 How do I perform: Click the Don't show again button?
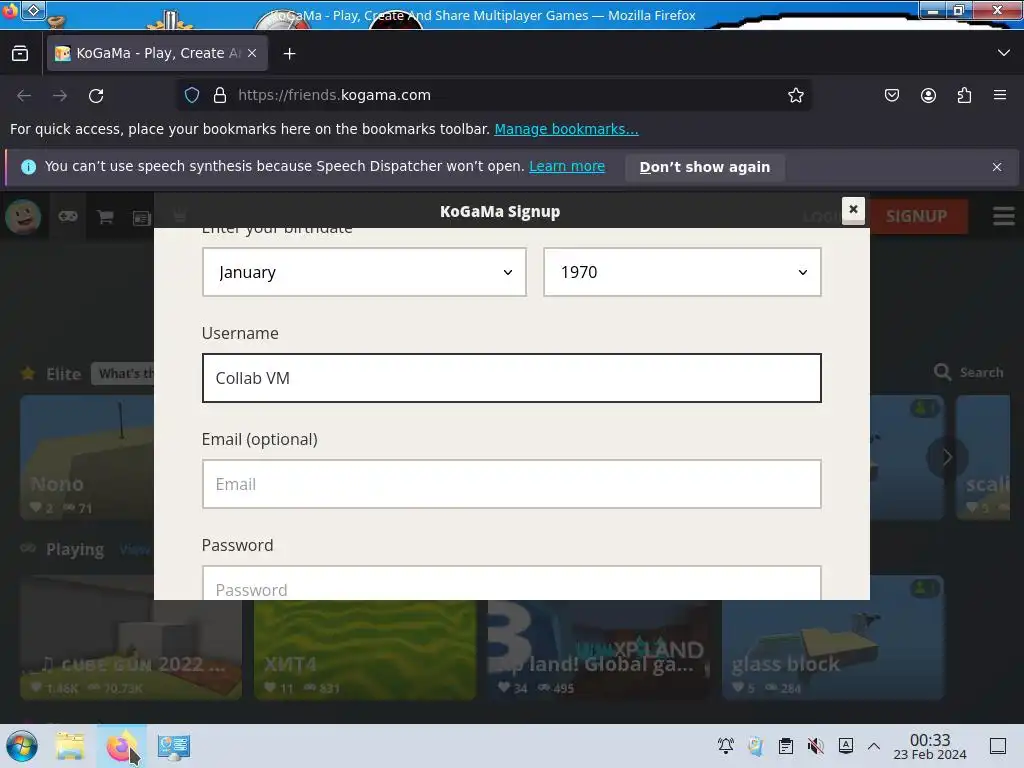coord(705,167)
